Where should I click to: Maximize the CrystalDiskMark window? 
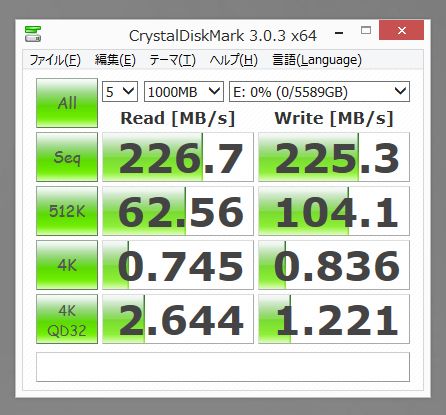[x=366, y=31]
